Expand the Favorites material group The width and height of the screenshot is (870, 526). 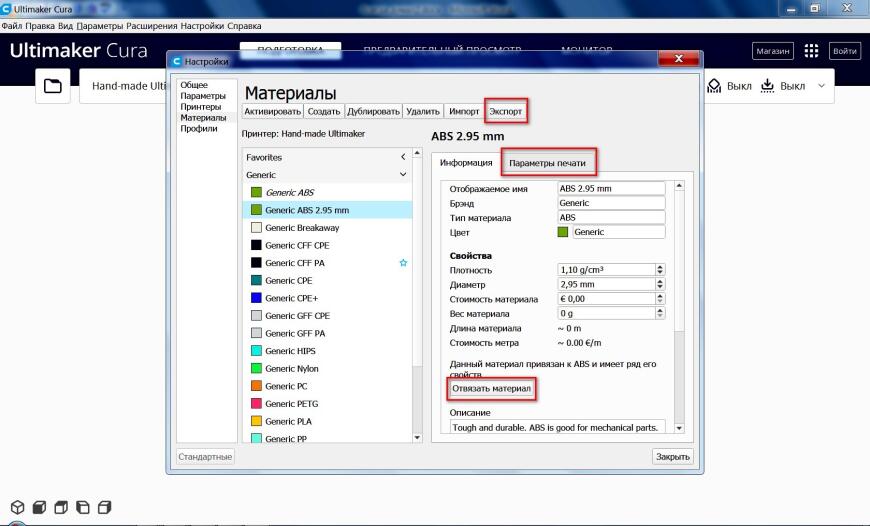403,157
